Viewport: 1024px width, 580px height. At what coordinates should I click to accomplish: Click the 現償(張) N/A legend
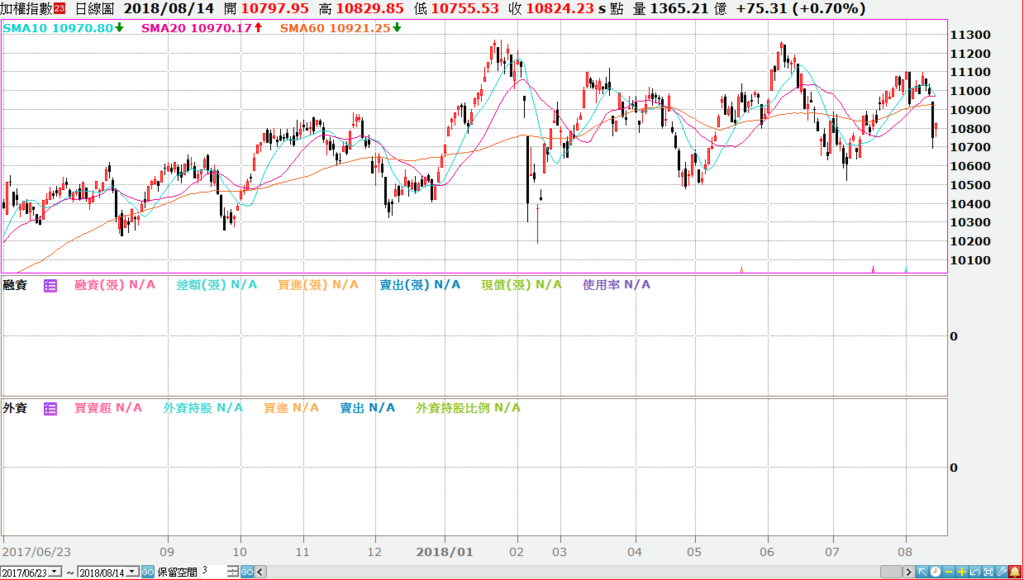point(521,285)
